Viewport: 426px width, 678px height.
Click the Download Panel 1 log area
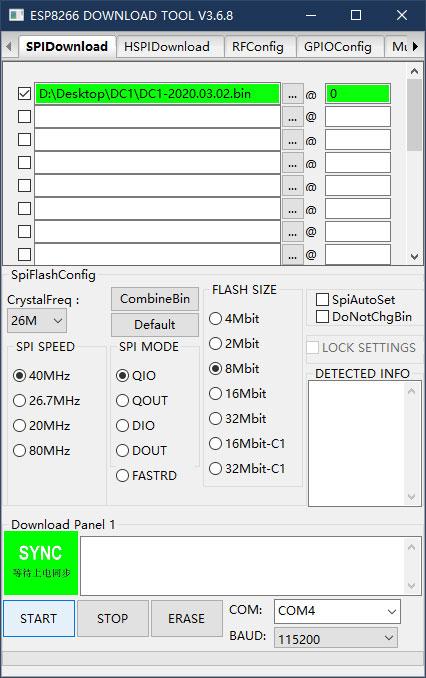pyautogui.click(x=251, y=566)
